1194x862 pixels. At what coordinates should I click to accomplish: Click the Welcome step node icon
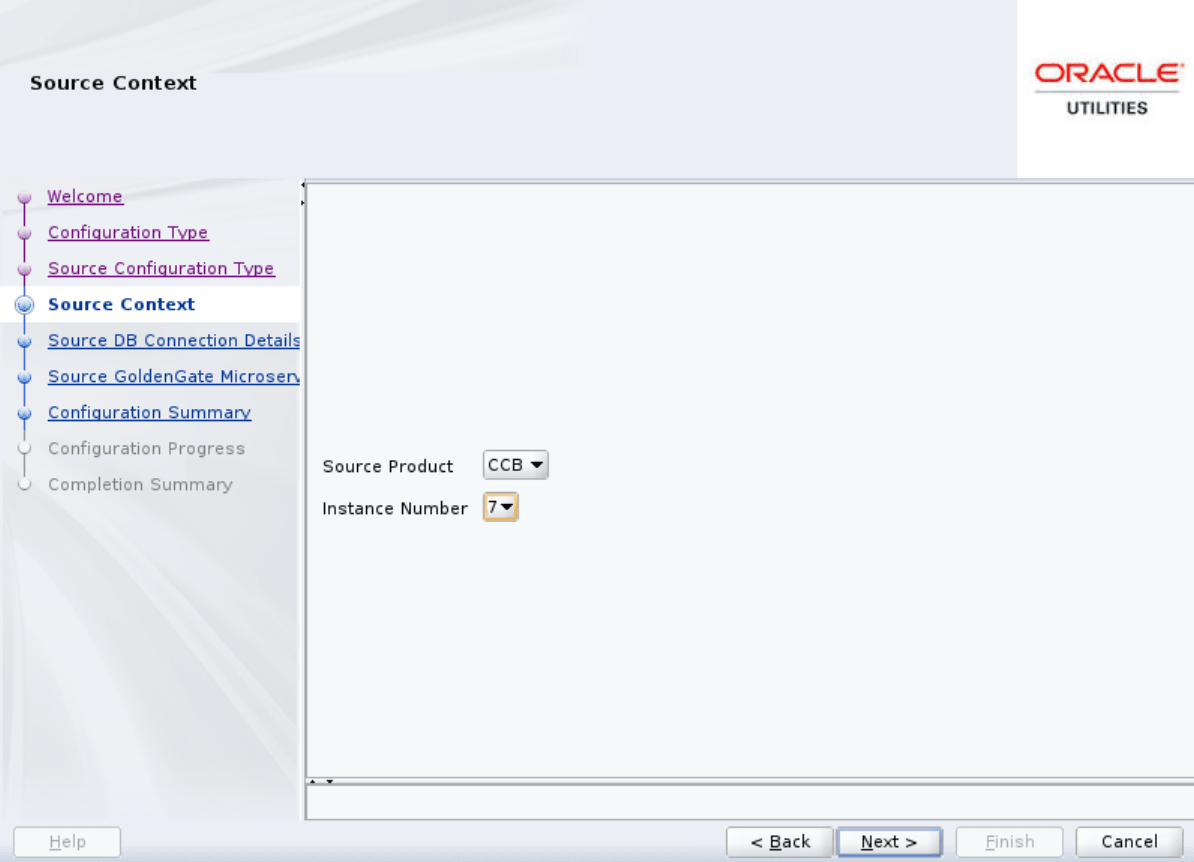tap(24, 197)
